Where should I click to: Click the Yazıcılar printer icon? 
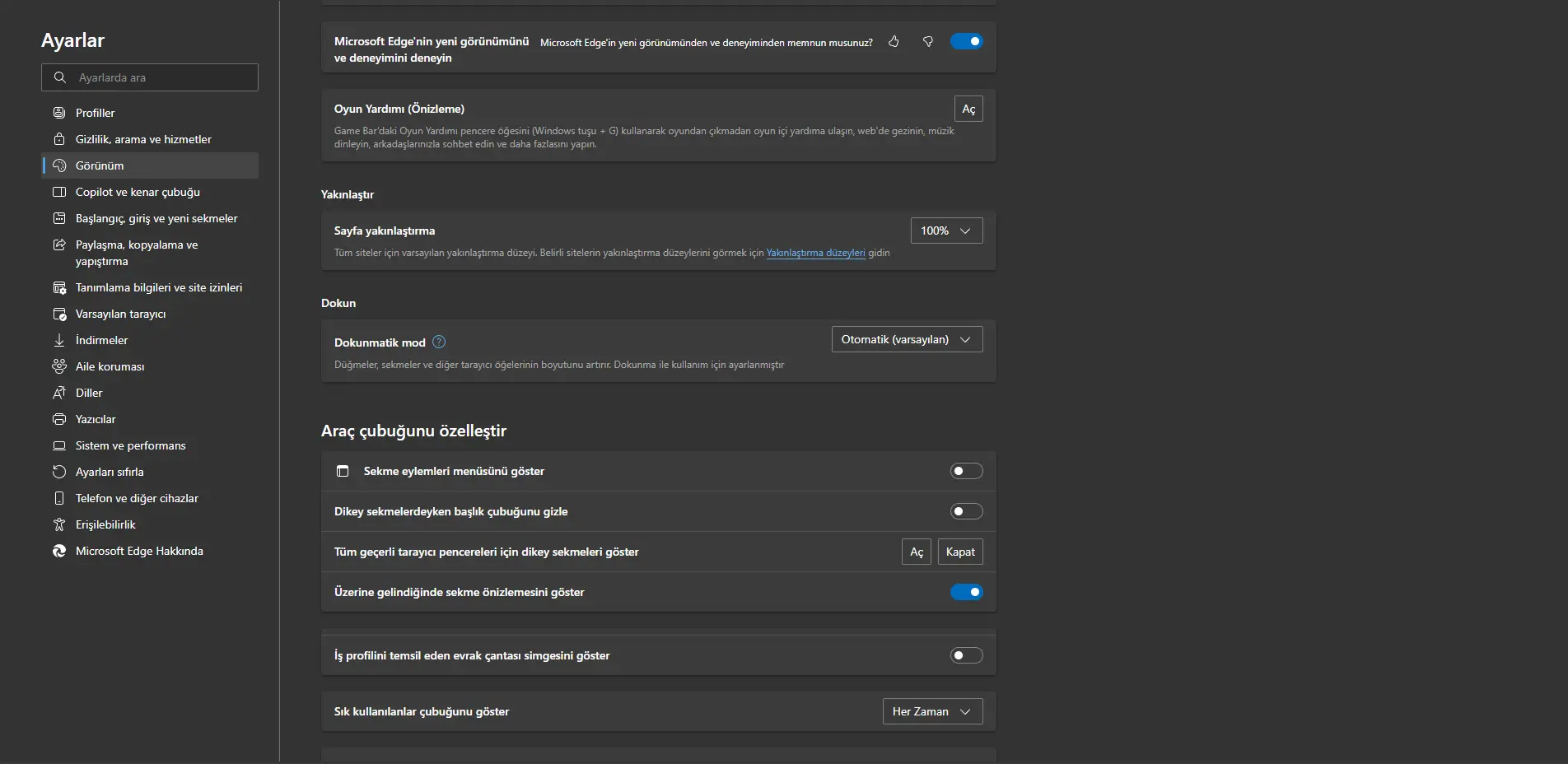[x=59, y=419]
